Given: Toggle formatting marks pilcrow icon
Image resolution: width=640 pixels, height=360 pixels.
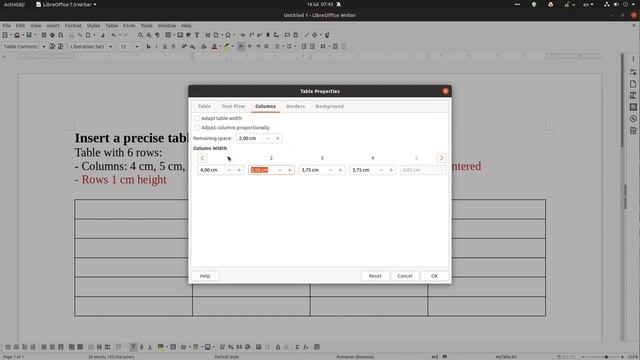Looking at the screenshot, I should pyautogui.click(x=157, y=35).
